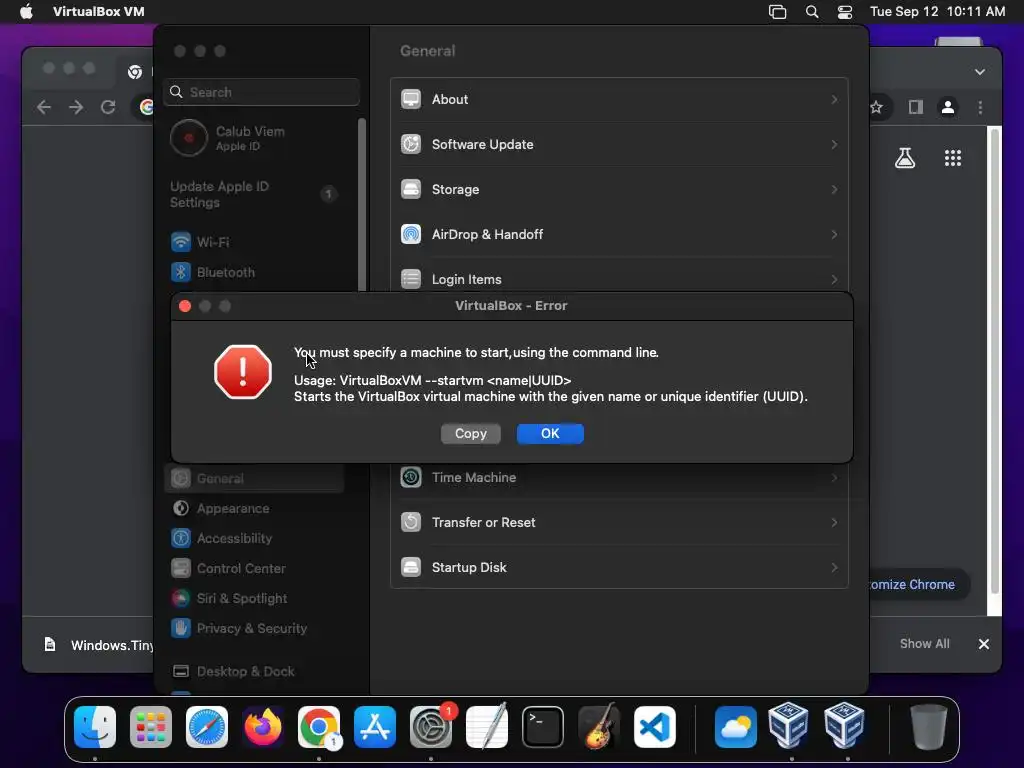
Task: Open Control Center in the menu bar
Action: [x=844, y=12]
